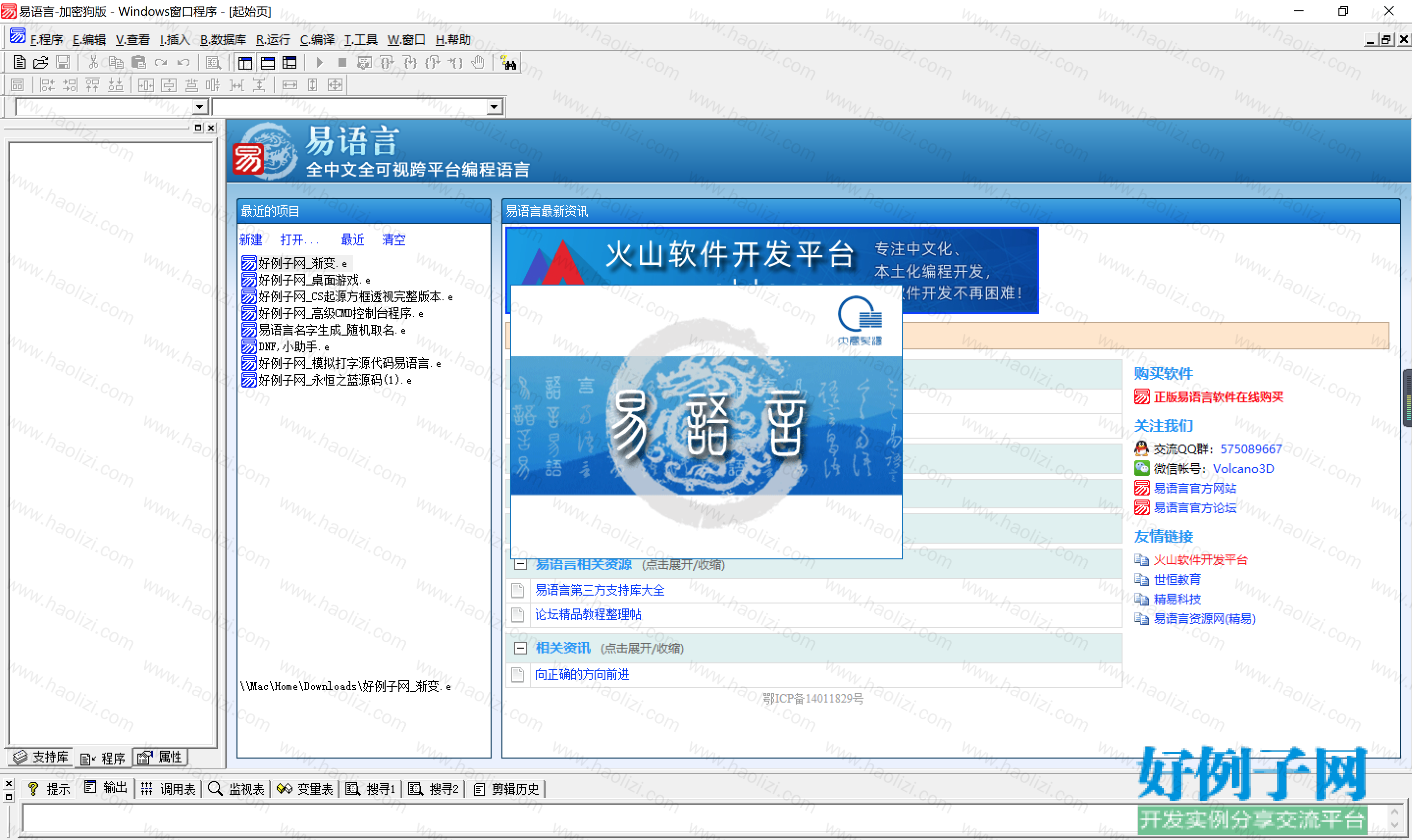Click the equal horizontal spacing icon
Viewport: 1412px width, 840px height.
tap(236, 85)
